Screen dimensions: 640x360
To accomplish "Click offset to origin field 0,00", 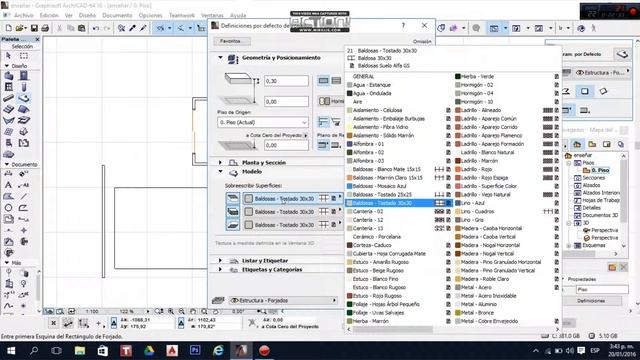I will click(x=286, y=101).
